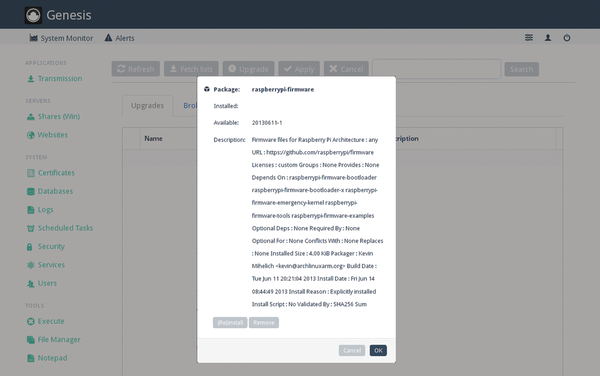Focus the package search input field
Image resolution: width=600 pixels, height=376 pixels.
437,69
